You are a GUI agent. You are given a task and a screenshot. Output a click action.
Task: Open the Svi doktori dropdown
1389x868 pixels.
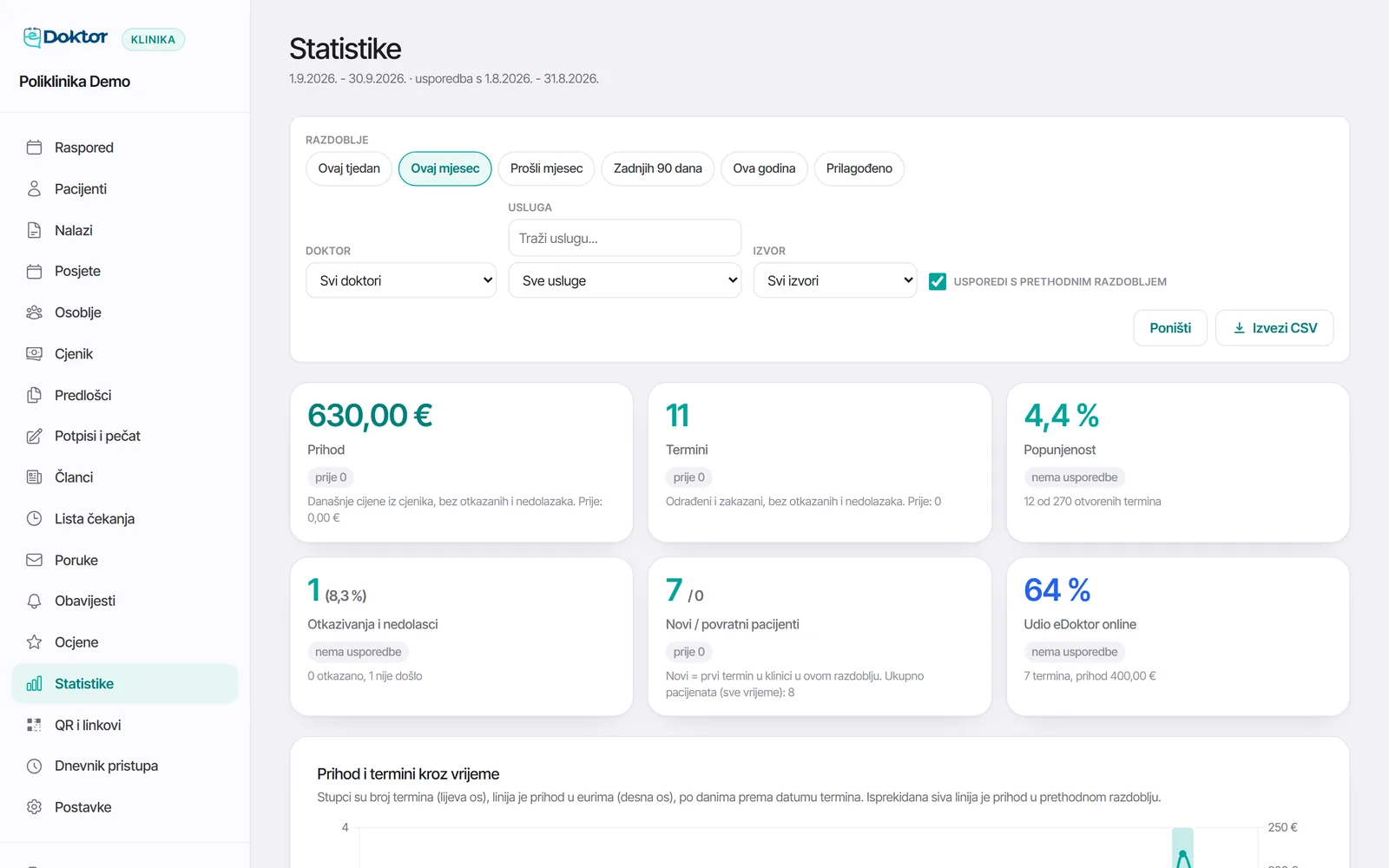pyautogui.click(x=401, y=280)
